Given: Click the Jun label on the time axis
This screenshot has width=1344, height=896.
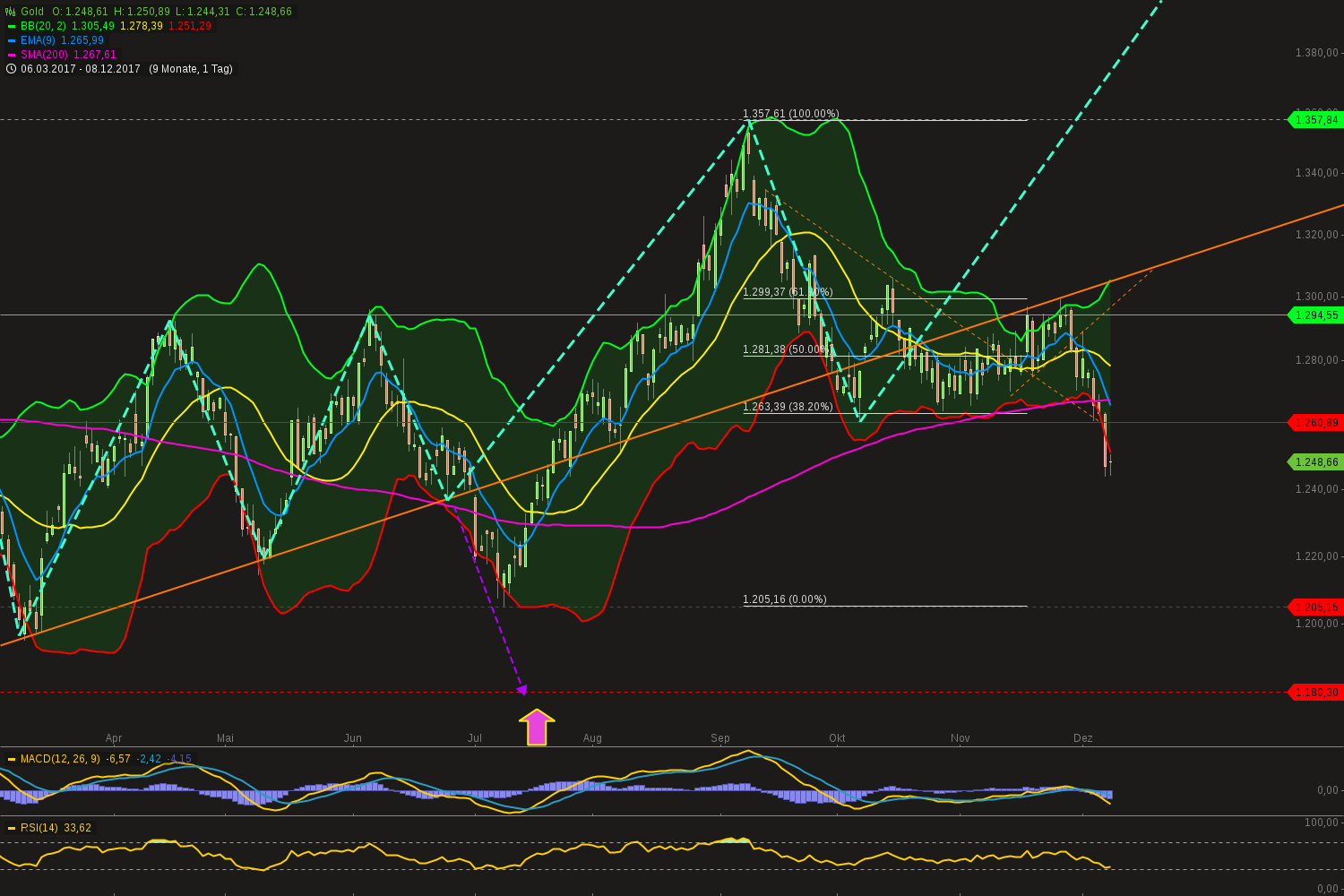Looking at the screenshot, I should pos(353,738).
